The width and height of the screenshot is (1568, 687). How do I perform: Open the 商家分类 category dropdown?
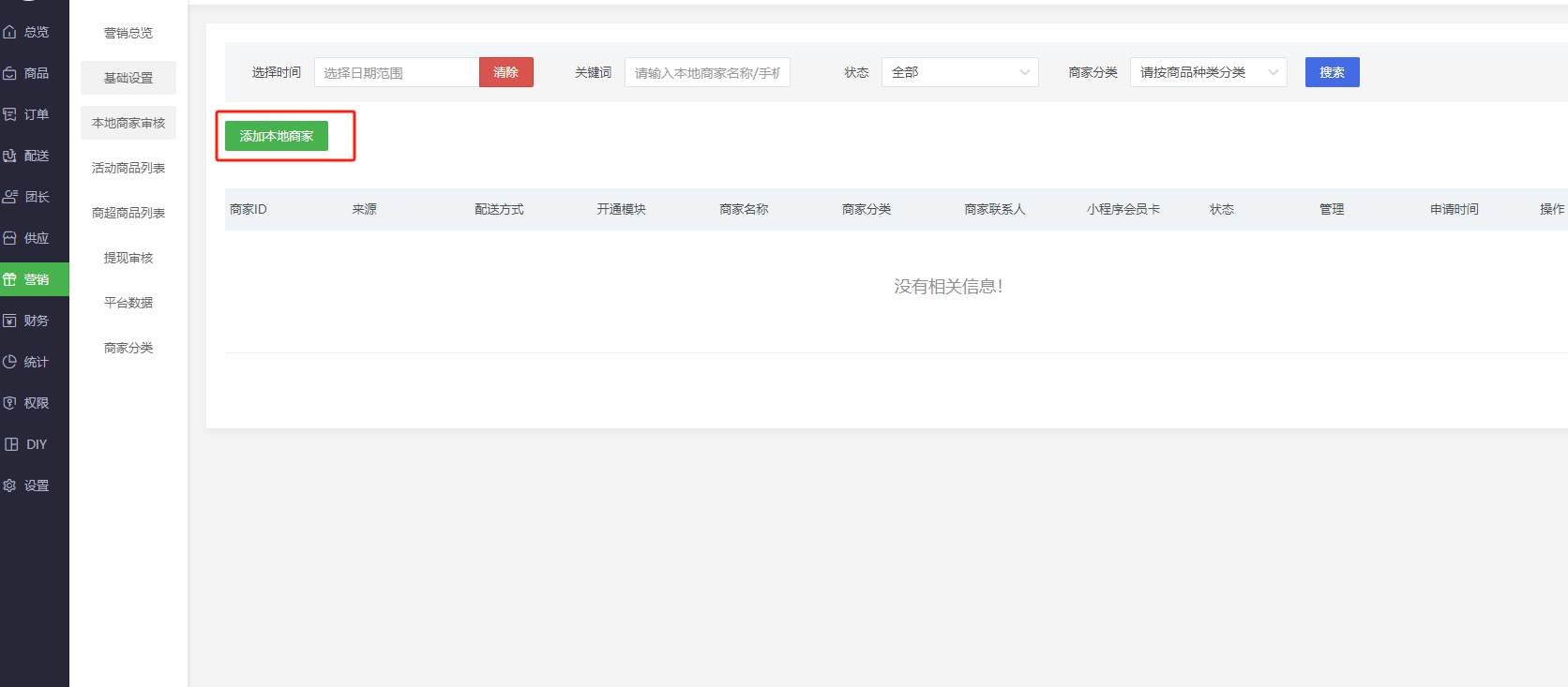click(x=1208, y=72)
